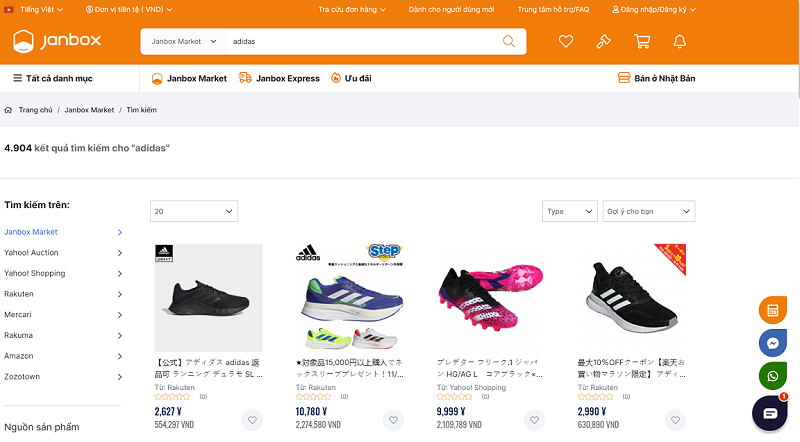Image resolution: width=800 pixels, height=442 pixels.
Task: Click the 2,274,580 VND price text
Action: [318, 425]
